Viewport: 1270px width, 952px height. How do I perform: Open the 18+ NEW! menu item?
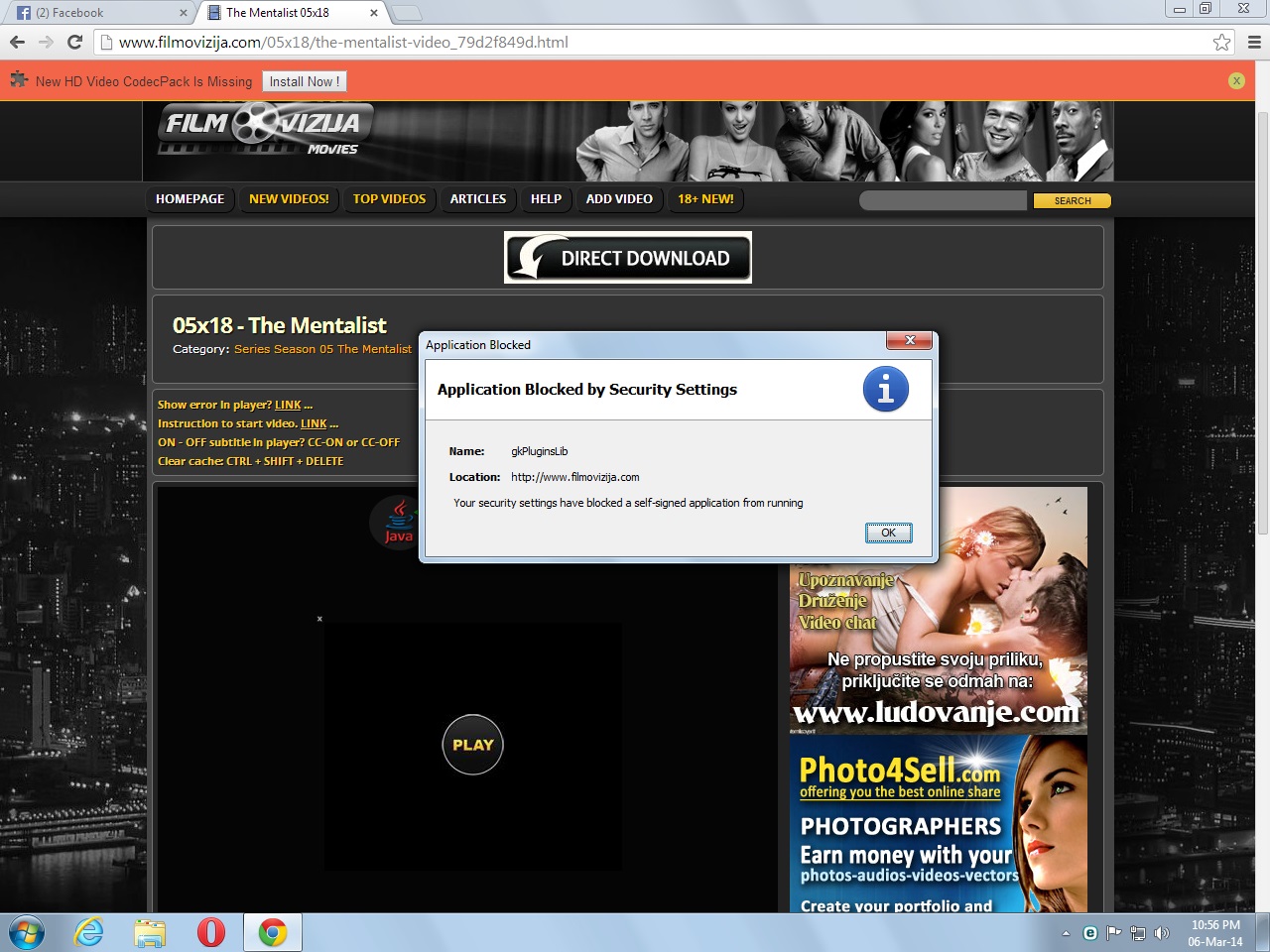705,199
